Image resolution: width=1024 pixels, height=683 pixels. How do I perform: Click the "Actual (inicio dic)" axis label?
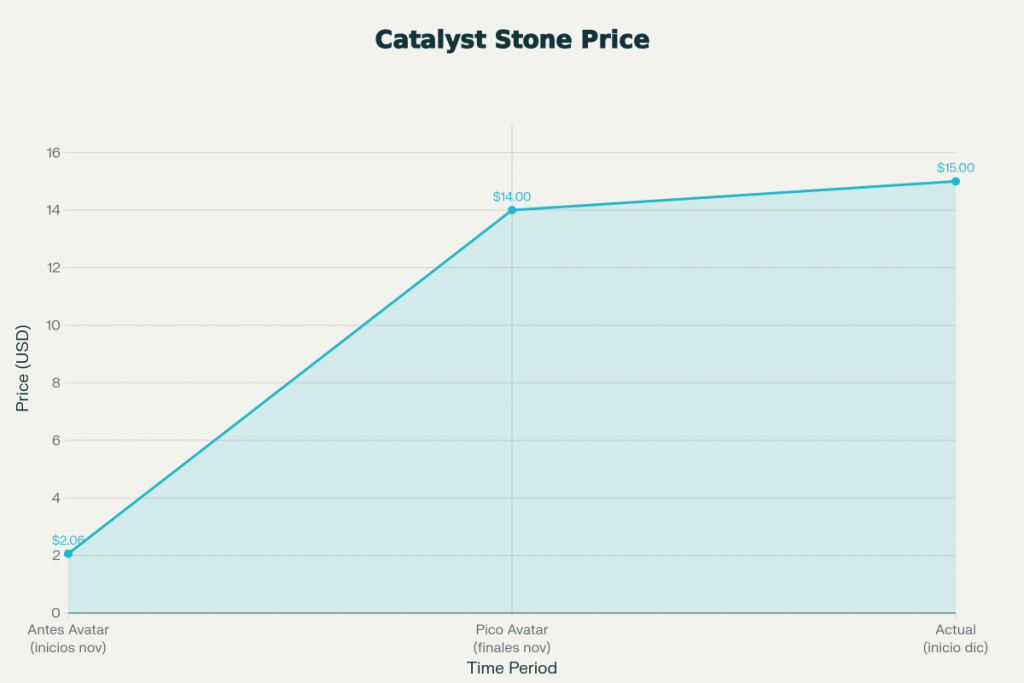click(955, 638)
